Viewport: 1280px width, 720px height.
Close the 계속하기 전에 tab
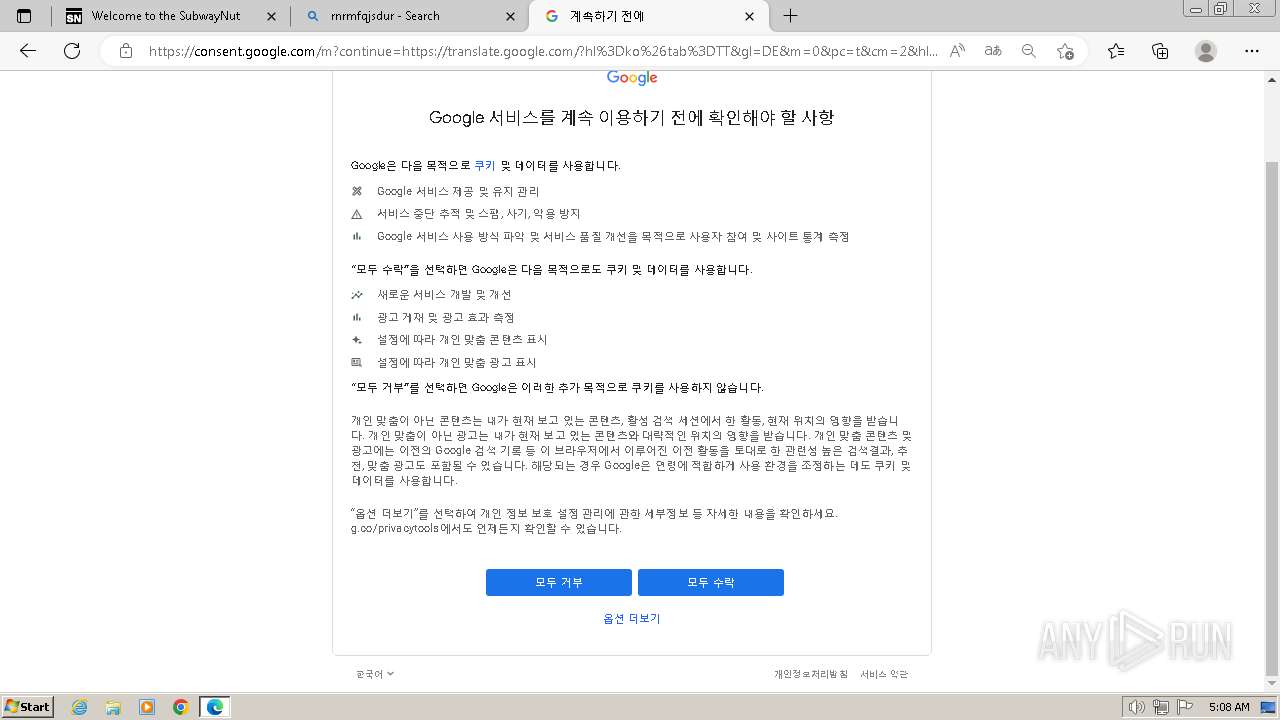tap(750, 16)
